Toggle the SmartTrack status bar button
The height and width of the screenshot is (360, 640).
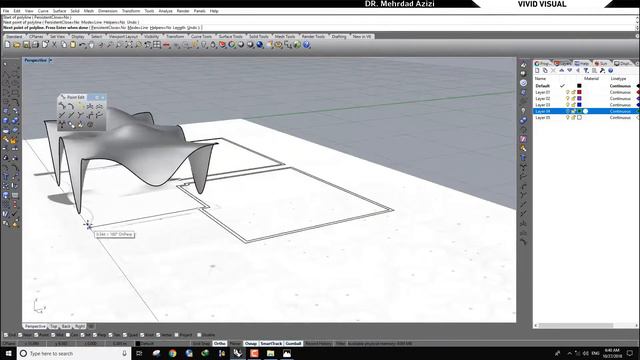point(271,344)
